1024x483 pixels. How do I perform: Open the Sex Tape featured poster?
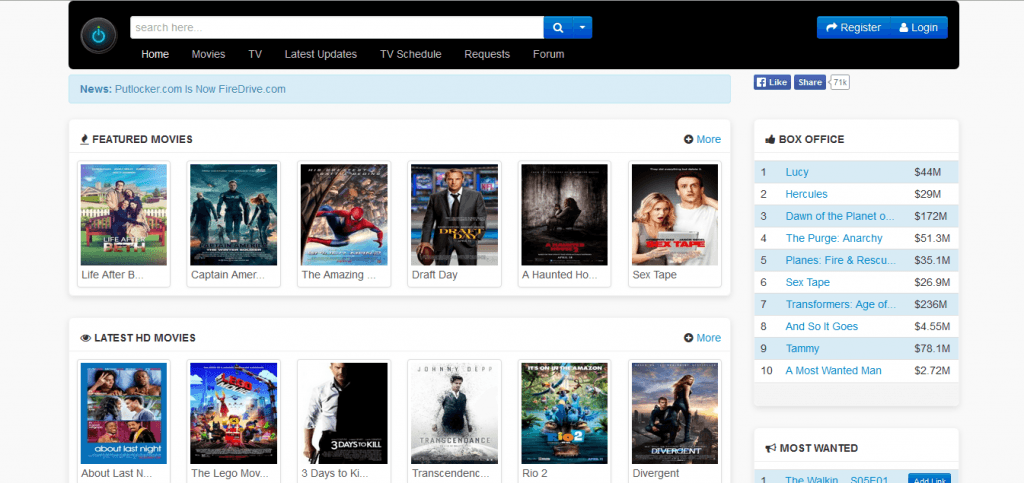coord(675,215)
